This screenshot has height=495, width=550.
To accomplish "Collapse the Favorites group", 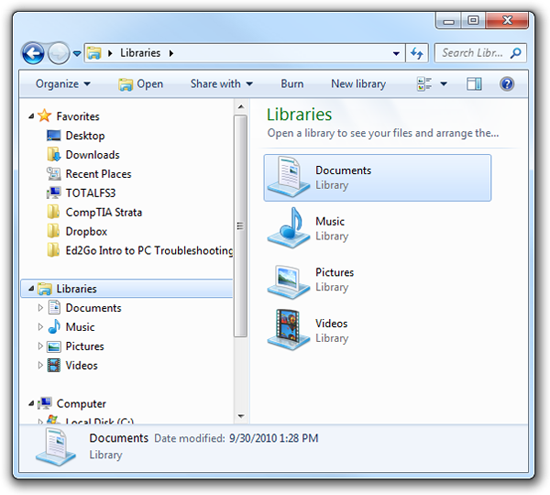I will click(x=31, y=116).
